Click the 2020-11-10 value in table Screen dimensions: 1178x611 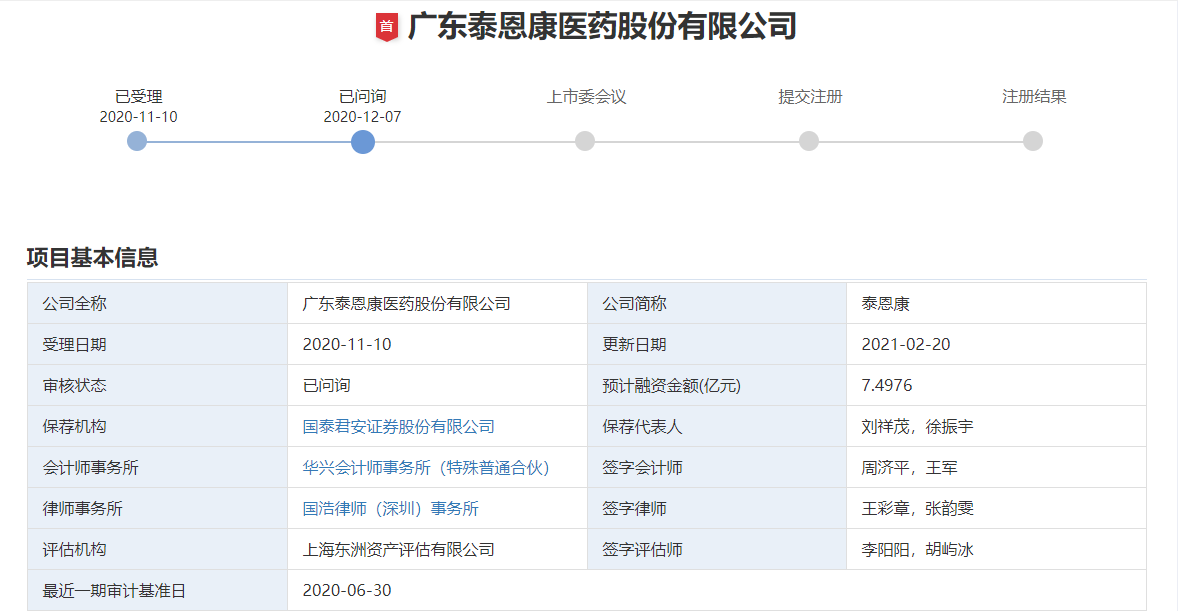pyautogui.click(x=346, y=344)
